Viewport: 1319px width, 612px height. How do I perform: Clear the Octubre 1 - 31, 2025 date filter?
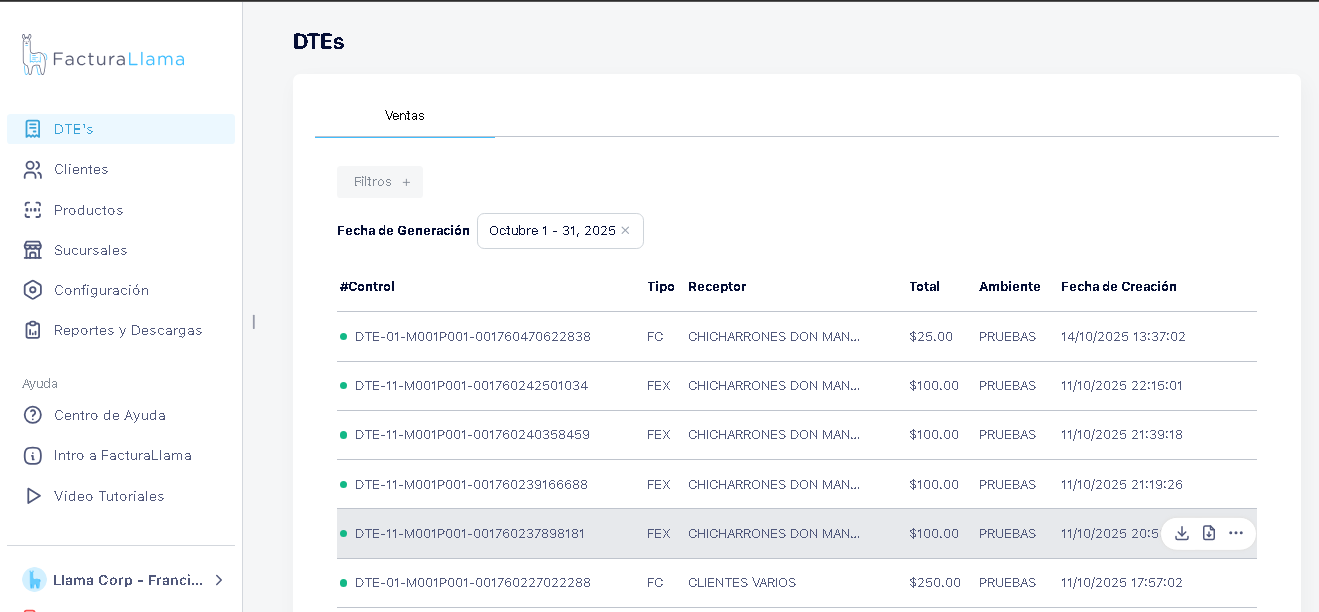[625, 231]
